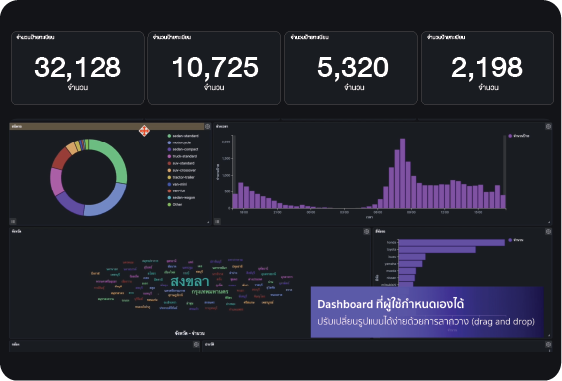Click the yellow tractor-trailer legend color dot
The width and height of the screenshot is (562, 381).
(169, 177)
